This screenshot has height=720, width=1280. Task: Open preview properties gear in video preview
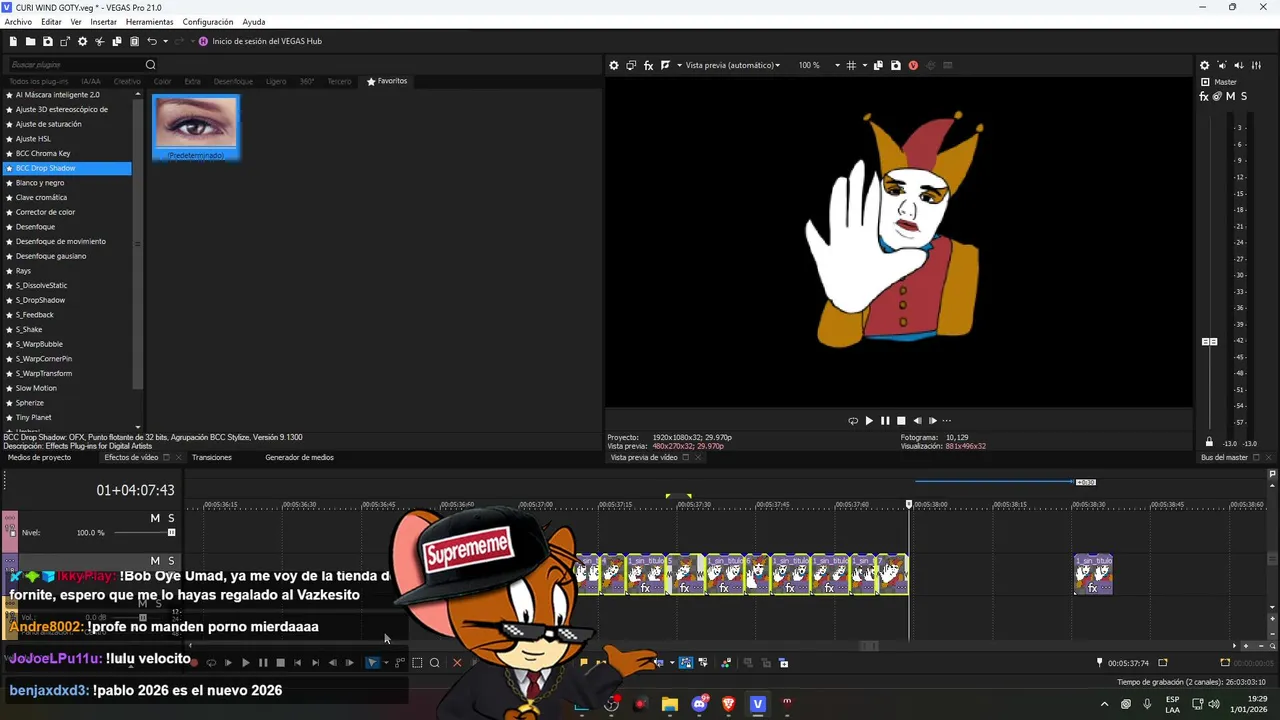(614, 65)
